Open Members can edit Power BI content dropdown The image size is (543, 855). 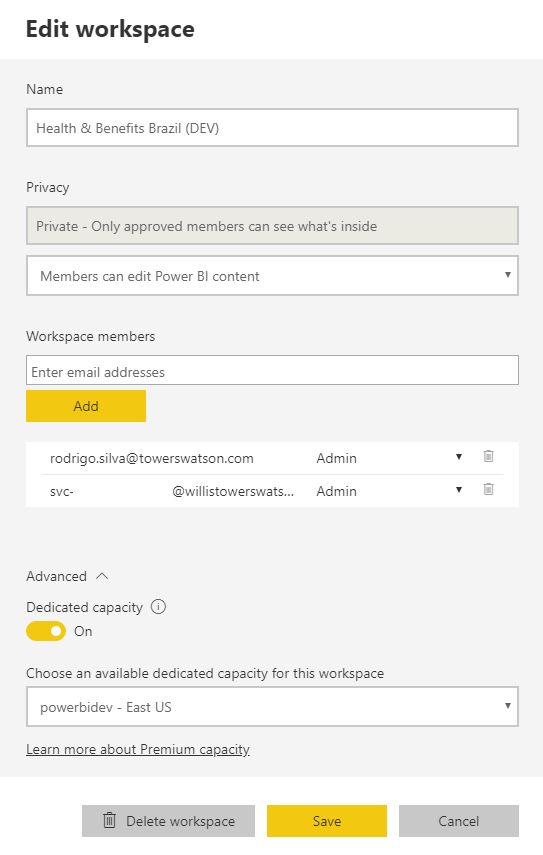pos(272,276)
